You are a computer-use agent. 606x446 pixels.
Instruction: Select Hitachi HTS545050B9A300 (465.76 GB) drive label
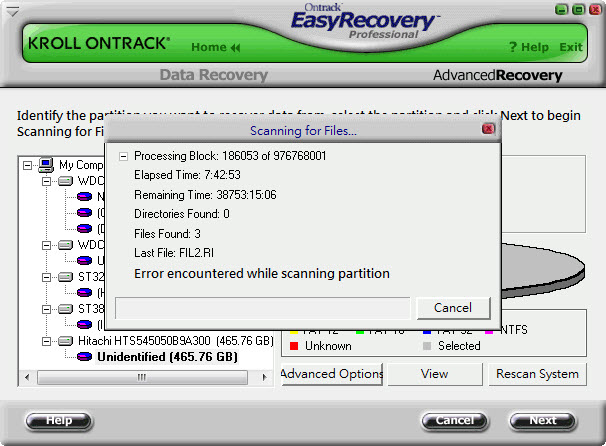pyautogui.click(x=176, y=341)
